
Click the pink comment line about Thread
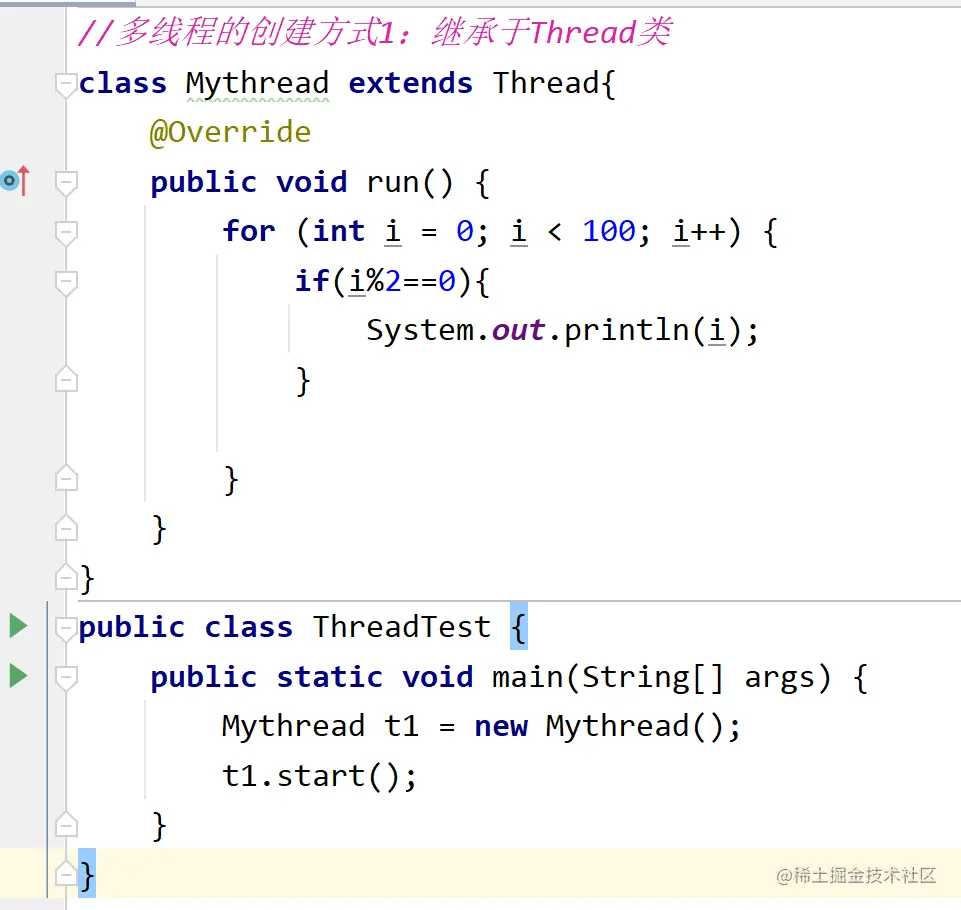[375, 32]
